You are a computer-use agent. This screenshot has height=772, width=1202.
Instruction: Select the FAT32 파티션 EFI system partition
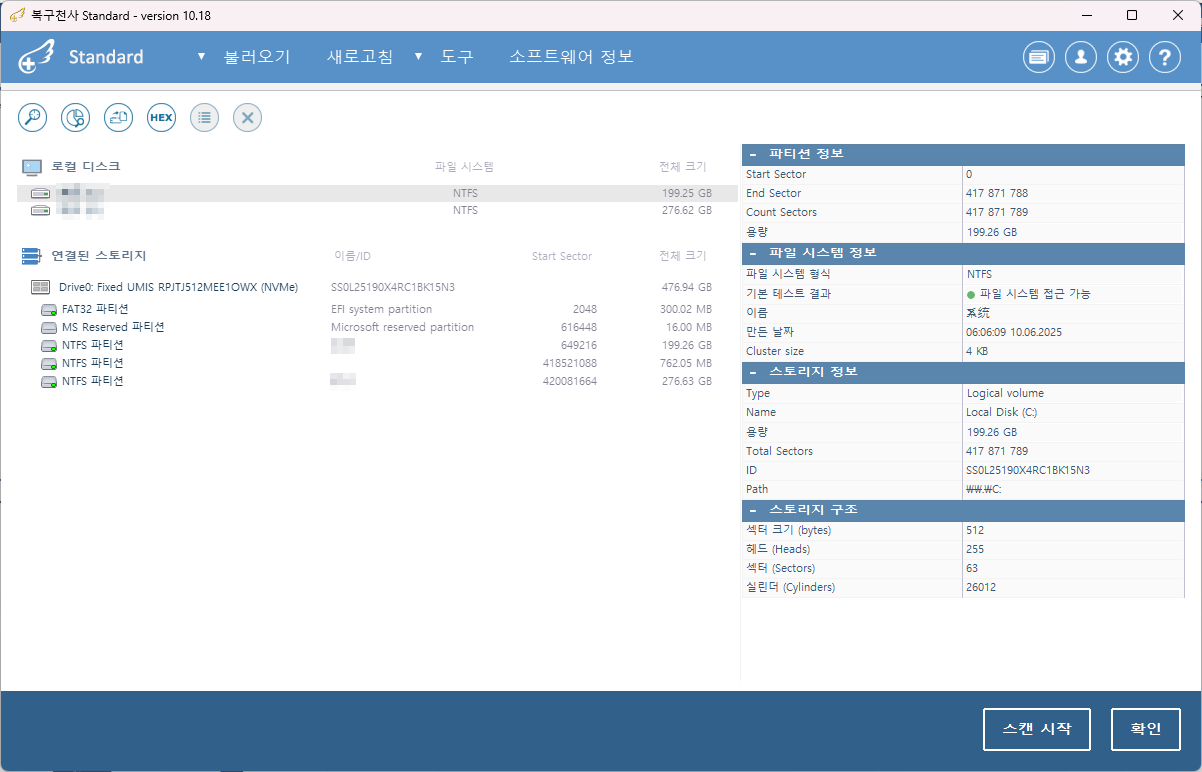95,309
